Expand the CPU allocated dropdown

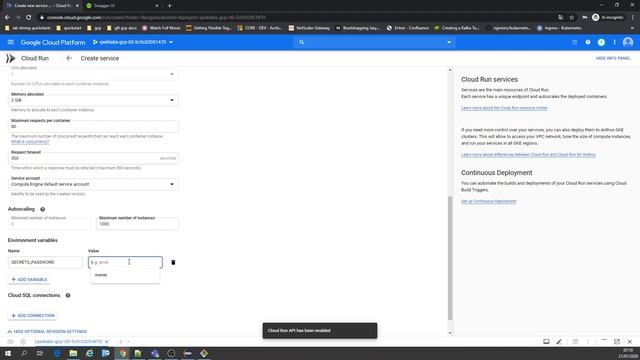172,74
